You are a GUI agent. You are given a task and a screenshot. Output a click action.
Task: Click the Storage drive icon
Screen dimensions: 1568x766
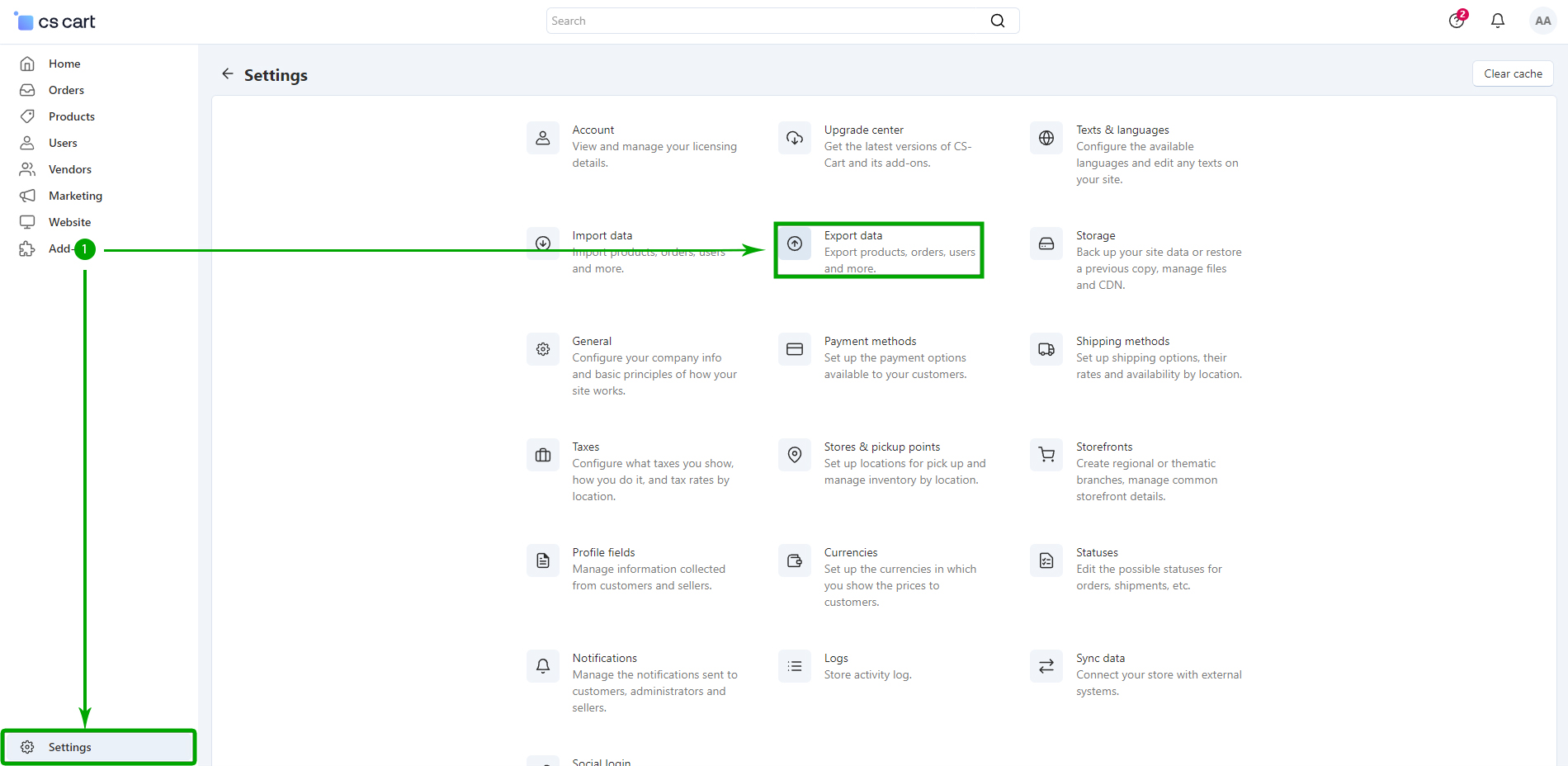pos(1046,244)
